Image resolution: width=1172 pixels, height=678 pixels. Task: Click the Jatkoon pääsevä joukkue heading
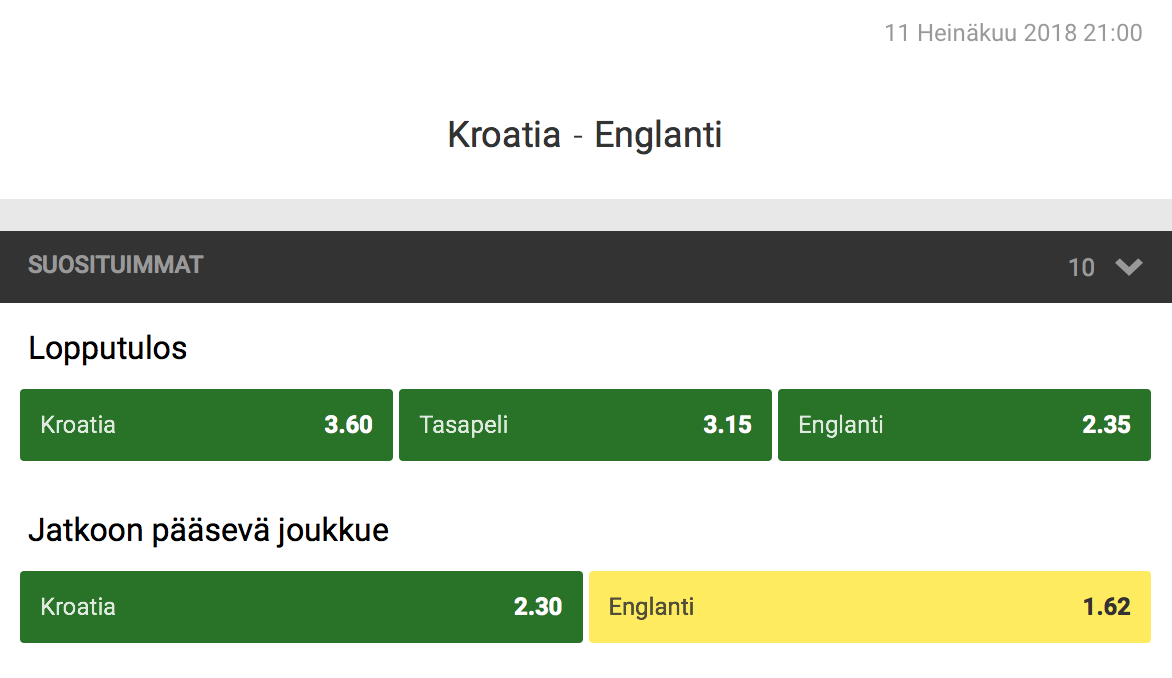point(209,530)
